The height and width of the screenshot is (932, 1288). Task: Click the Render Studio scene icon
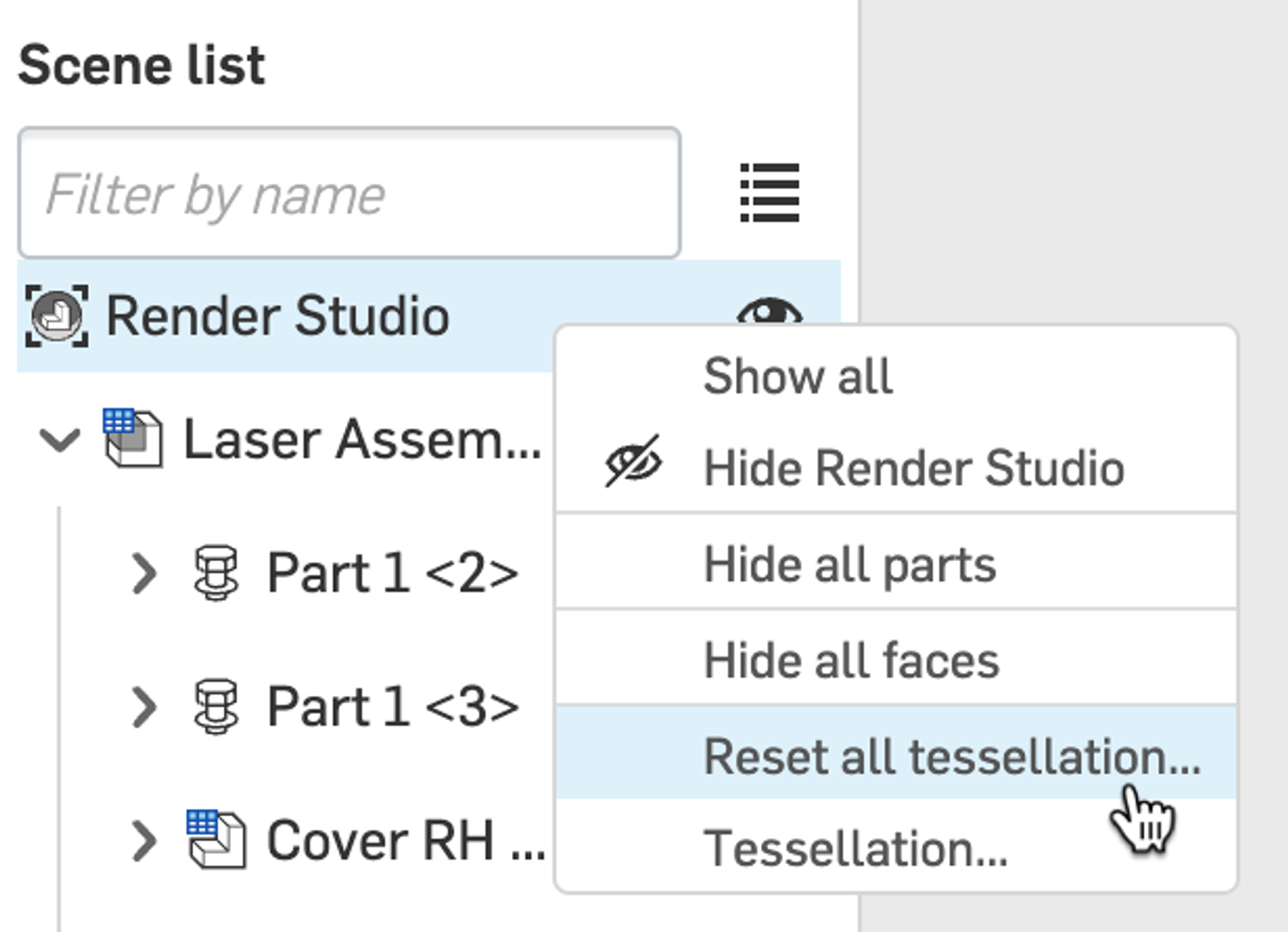click(56, 315)
